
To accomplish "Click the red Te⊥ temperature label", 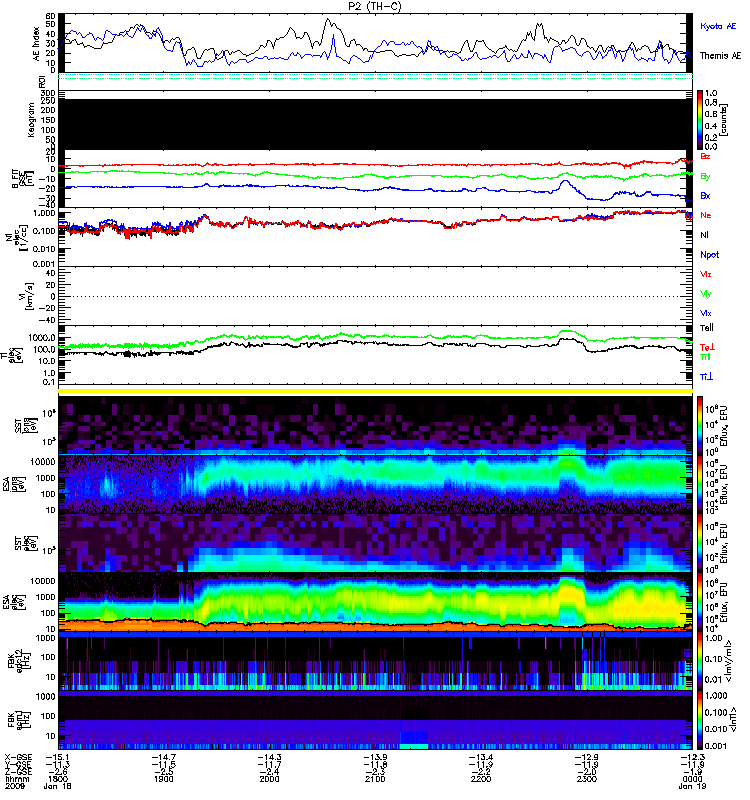I will [x=707, y=347].
